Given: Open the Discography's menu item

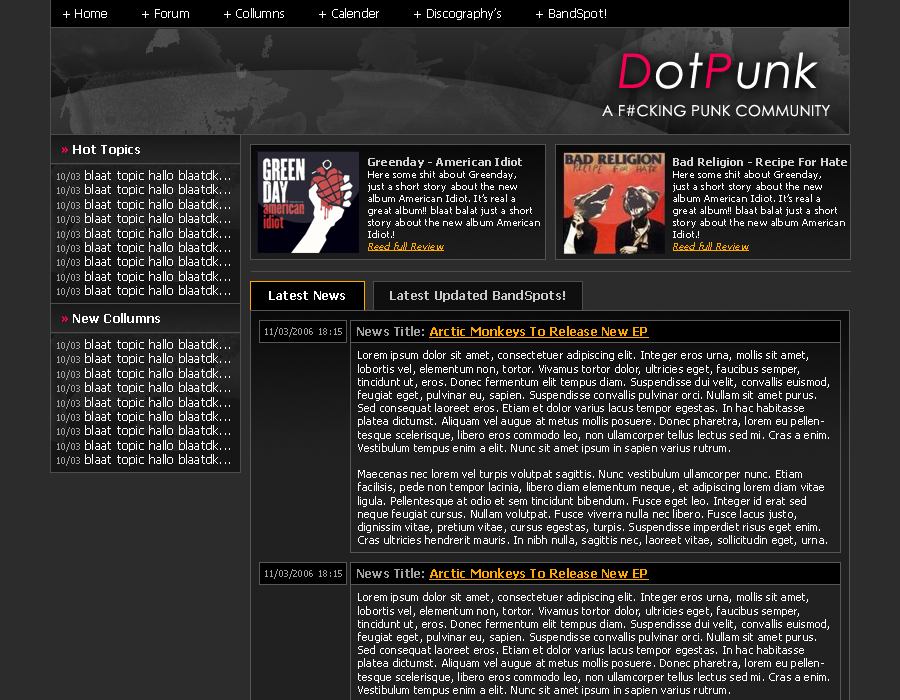Looking at the screenshot, I should (457, 14).
